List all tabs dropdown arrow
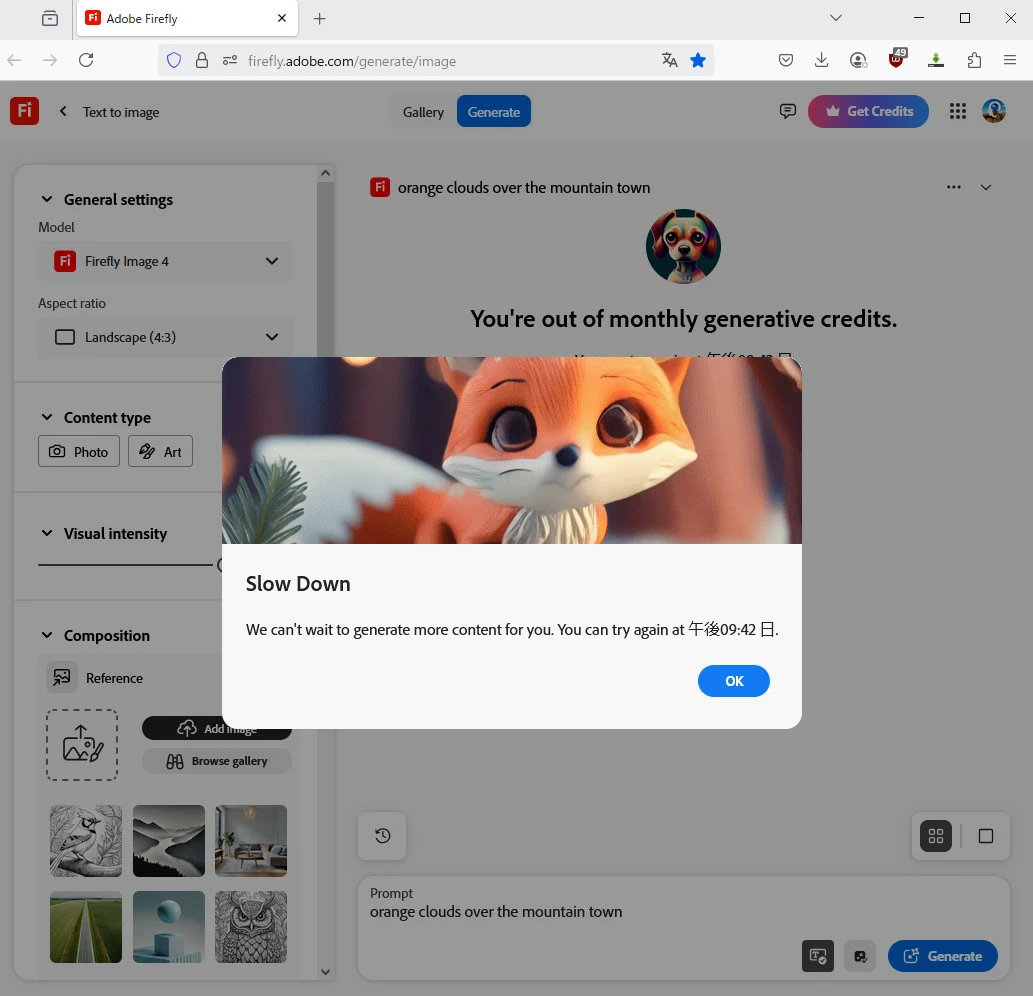Image resolution: width=1033 pixels, height=996 pixels. coord(835,18)
